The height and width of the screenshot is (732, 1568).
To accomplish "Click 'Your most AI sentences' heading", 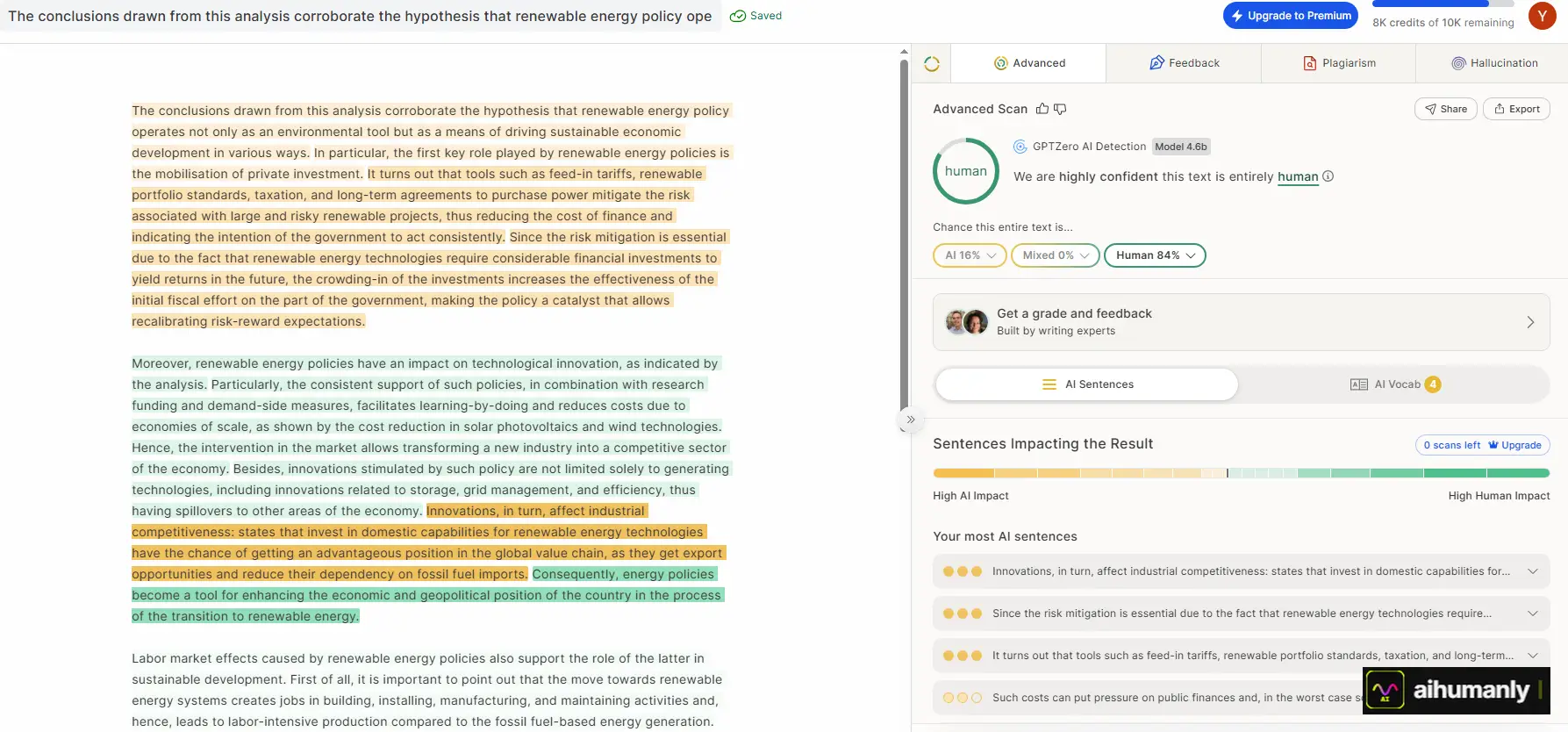I will pos(1005,536).
